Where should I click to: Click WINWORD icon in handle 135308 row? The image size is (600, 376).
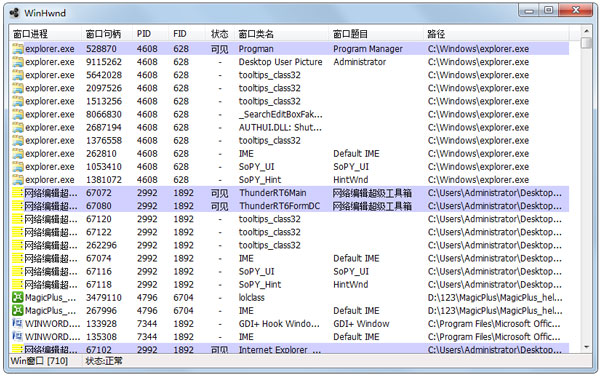(x=18, y=337)
